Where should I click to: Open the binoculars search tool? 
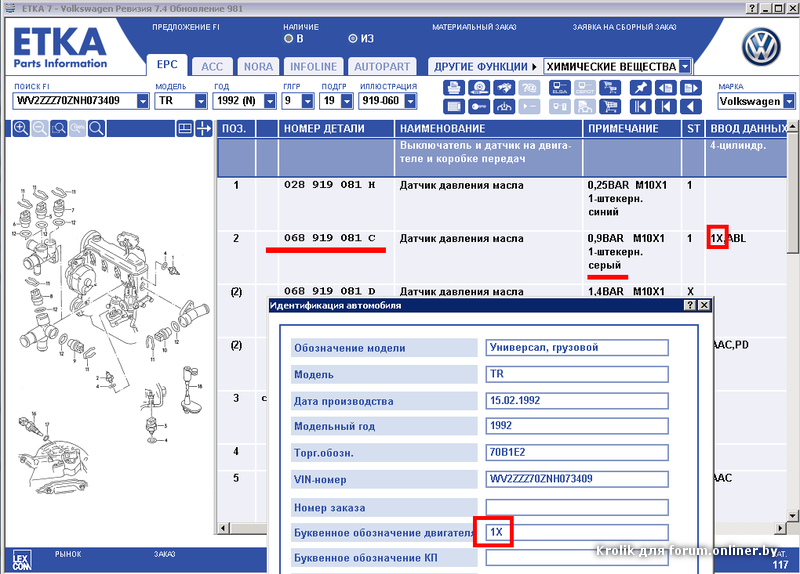tap(504, 88)
